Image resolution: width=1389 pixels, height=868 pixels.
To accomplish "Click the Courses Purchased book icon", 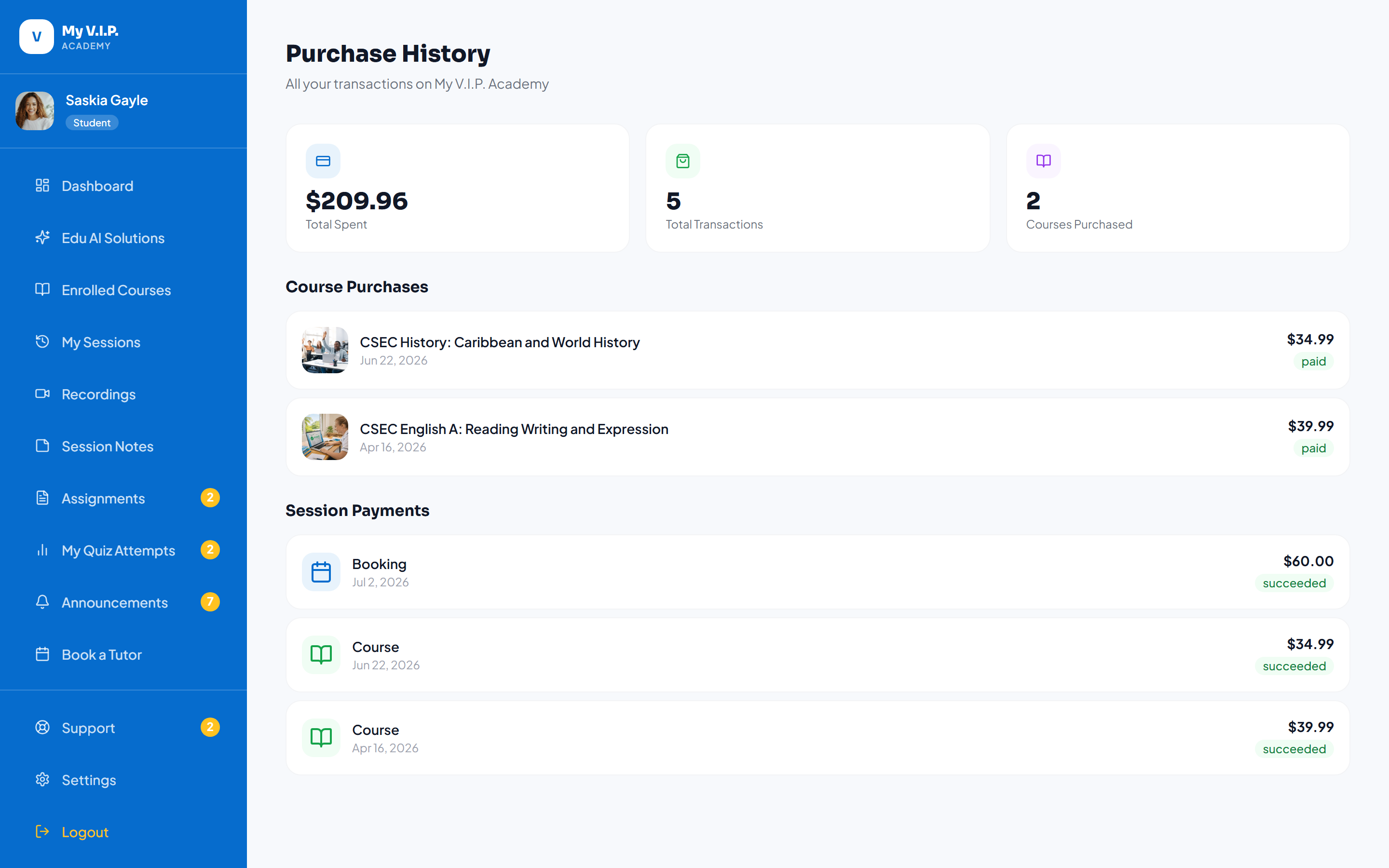I will pyautogui.click(x=1044, y=162).
